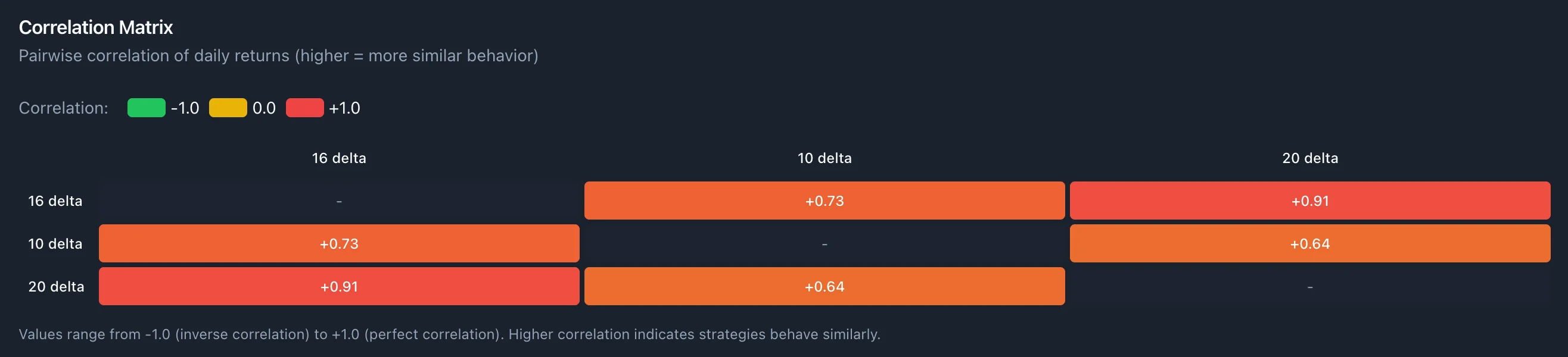Click the red +1.0 legend swatch
This screenshot has height=357, width=1568.
[x=304, y=108]
